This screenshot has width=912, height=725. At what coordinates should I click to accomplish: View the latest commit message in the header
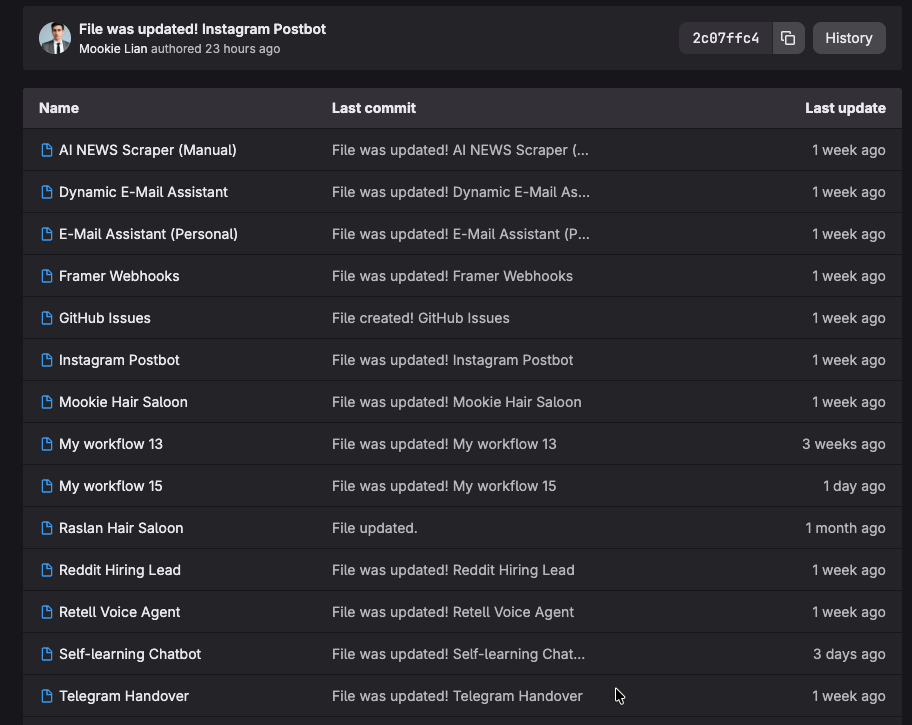coord(202,29)
